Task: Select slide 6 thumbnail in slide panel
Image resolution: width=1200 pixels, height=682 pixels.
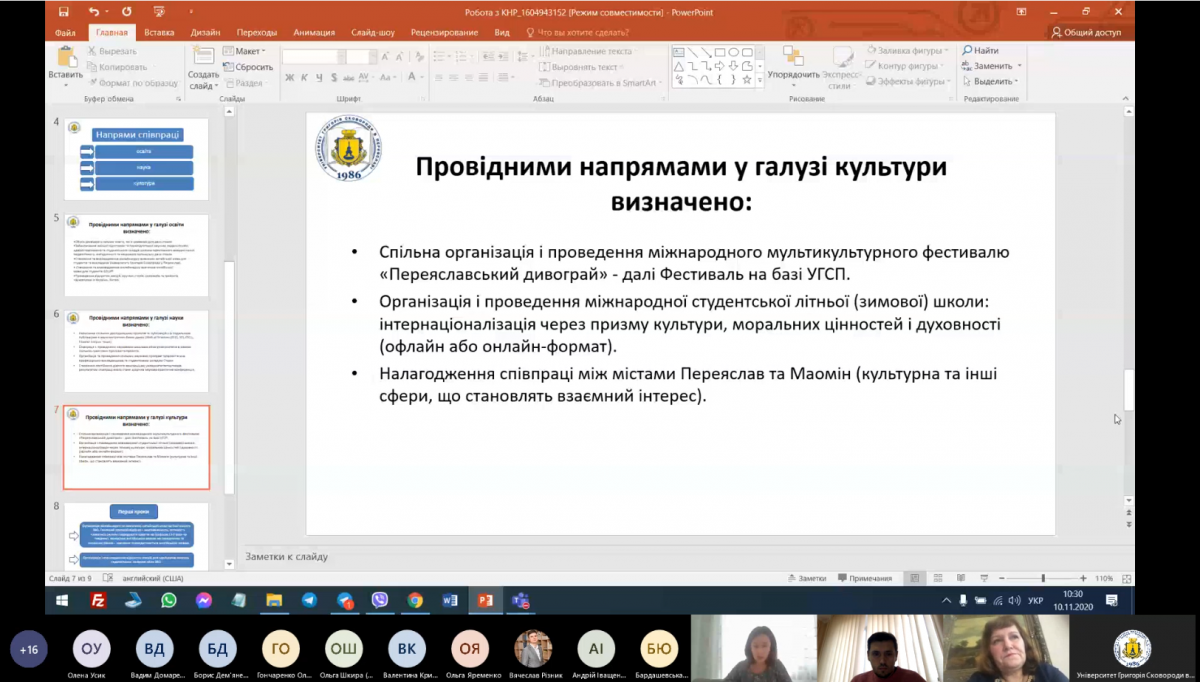Action: coord(136,351)
